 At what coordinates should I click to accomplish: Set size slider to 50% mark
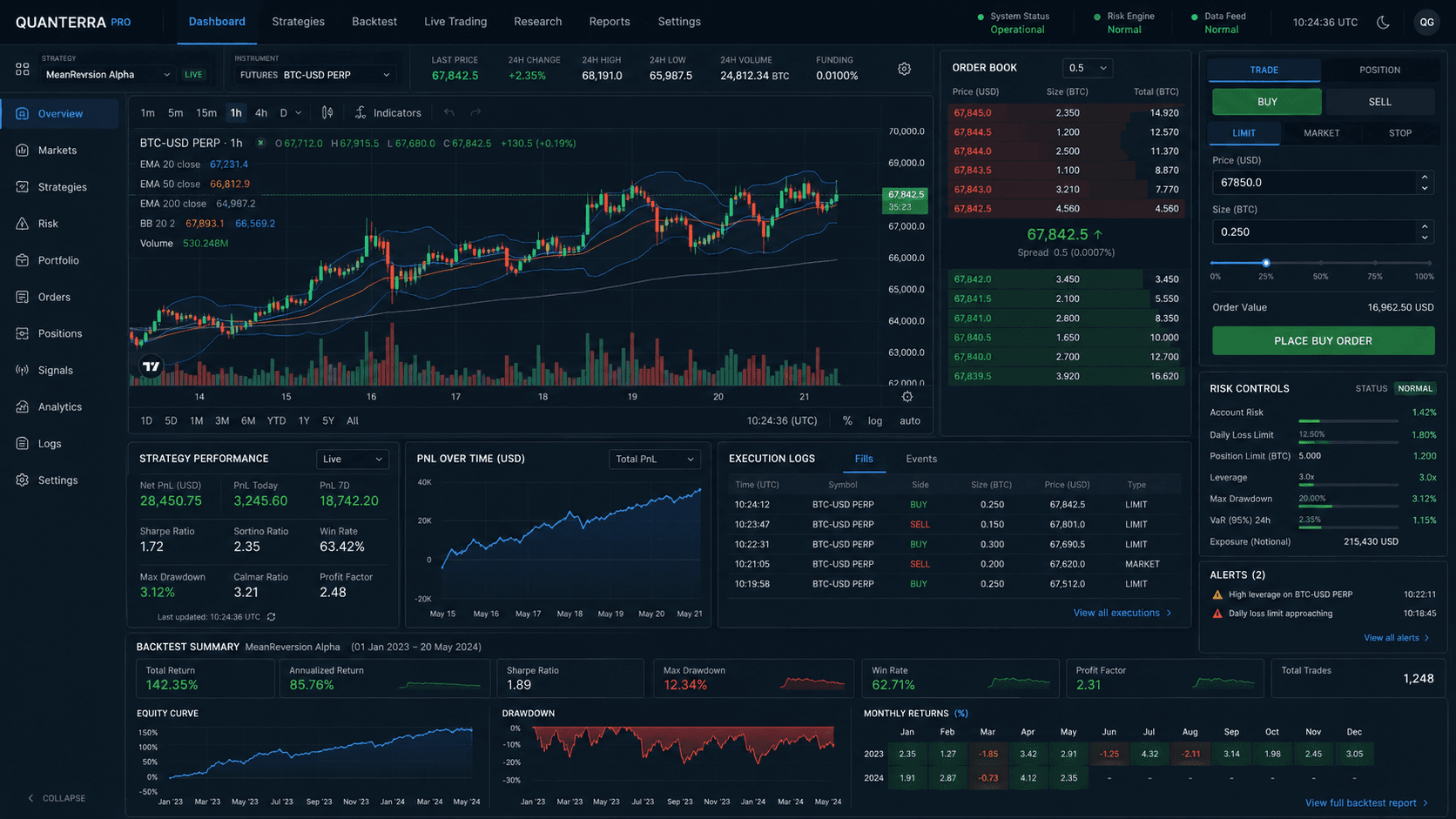1321,263
